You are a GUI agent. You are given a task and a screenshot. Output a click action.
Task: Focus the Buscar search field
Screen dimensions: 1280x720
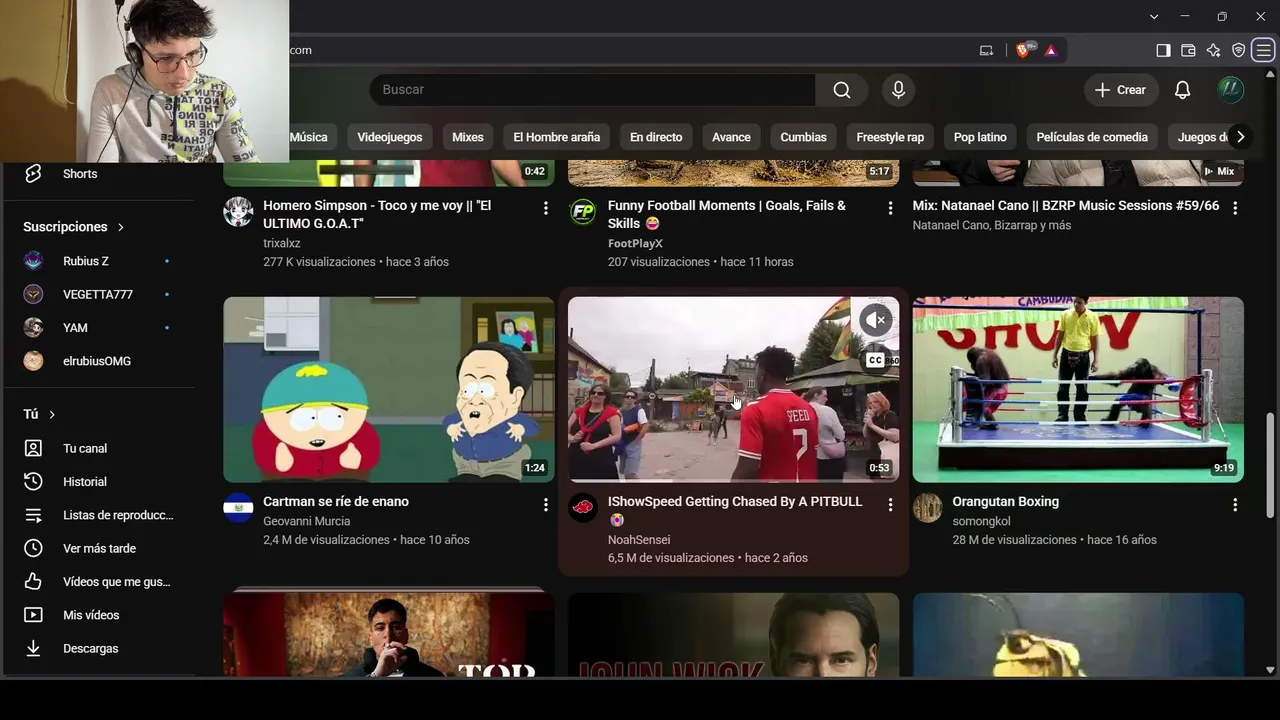[x=592, y=90]
